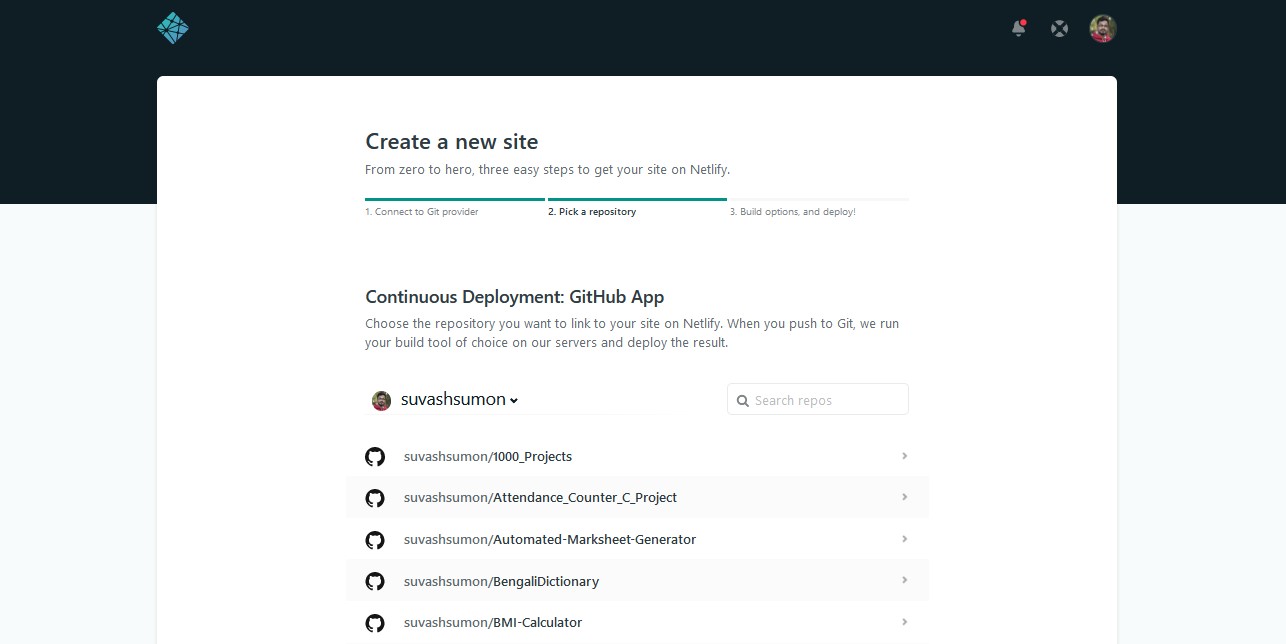Select step 2 Pick a repository
Viewport: 1286px width, 644px height.
point(592,212)
